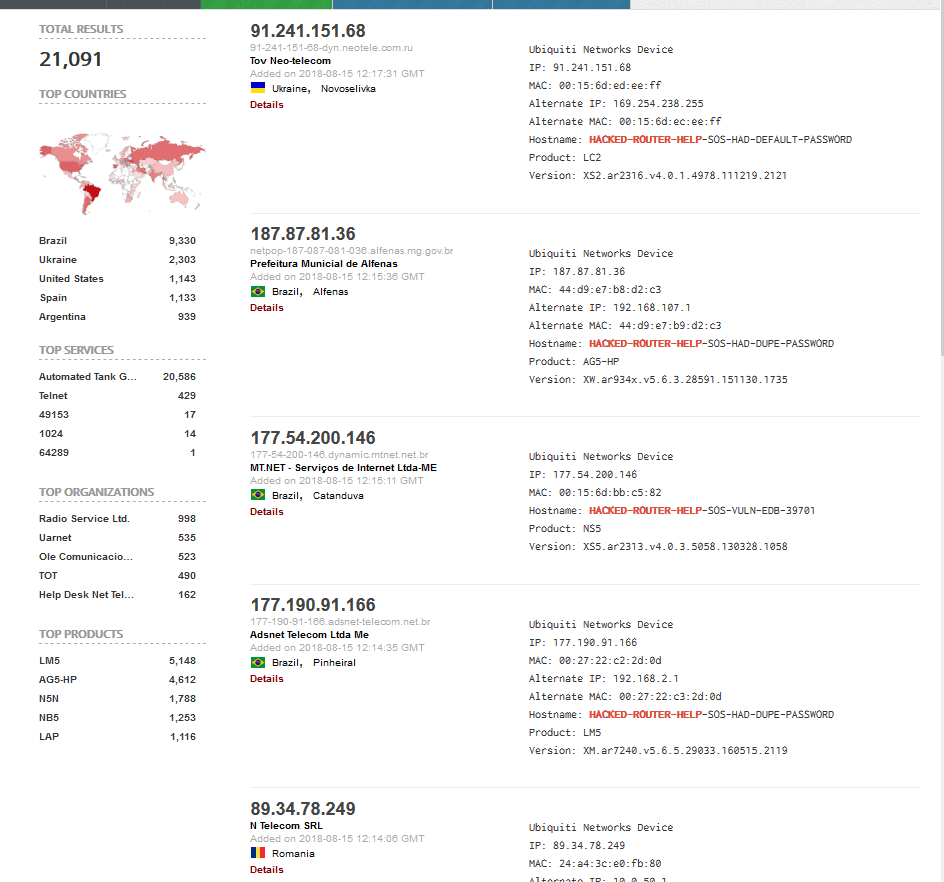944x882 pixels.
Task: Click the Brazil flag icon beside Pinheiral
Action: 258,662
